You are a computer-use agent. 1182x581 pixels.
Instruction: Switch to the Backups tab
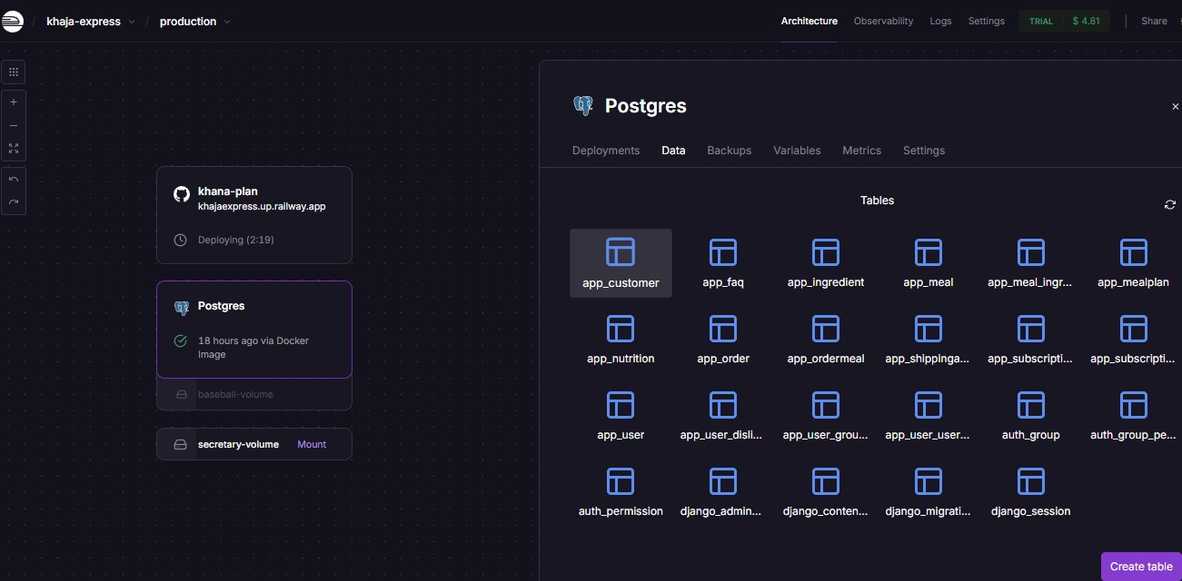pos(729,151)
